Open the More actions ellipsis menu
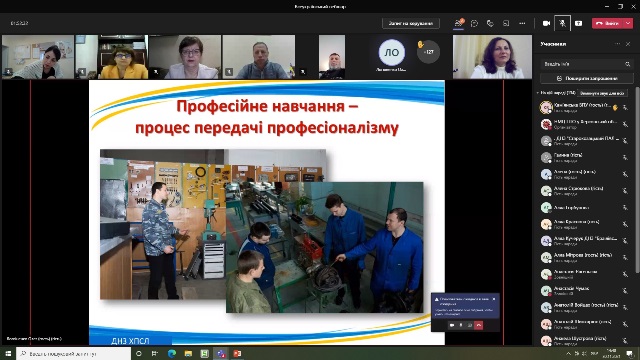The image size is (640, 360). click(522, 23)
